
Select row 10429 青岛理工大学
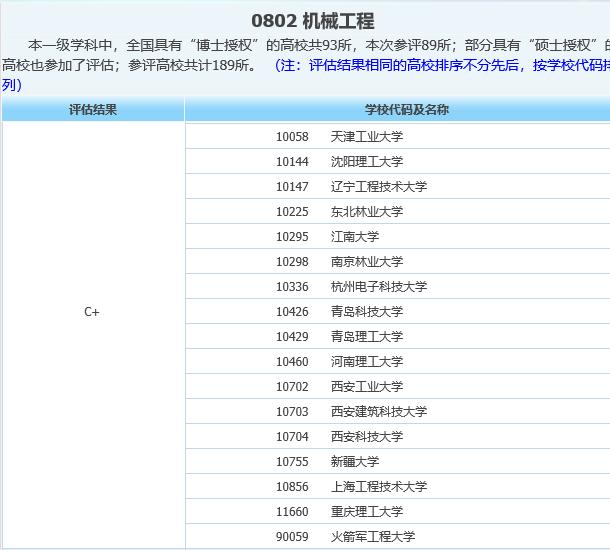tap(398, 336)
